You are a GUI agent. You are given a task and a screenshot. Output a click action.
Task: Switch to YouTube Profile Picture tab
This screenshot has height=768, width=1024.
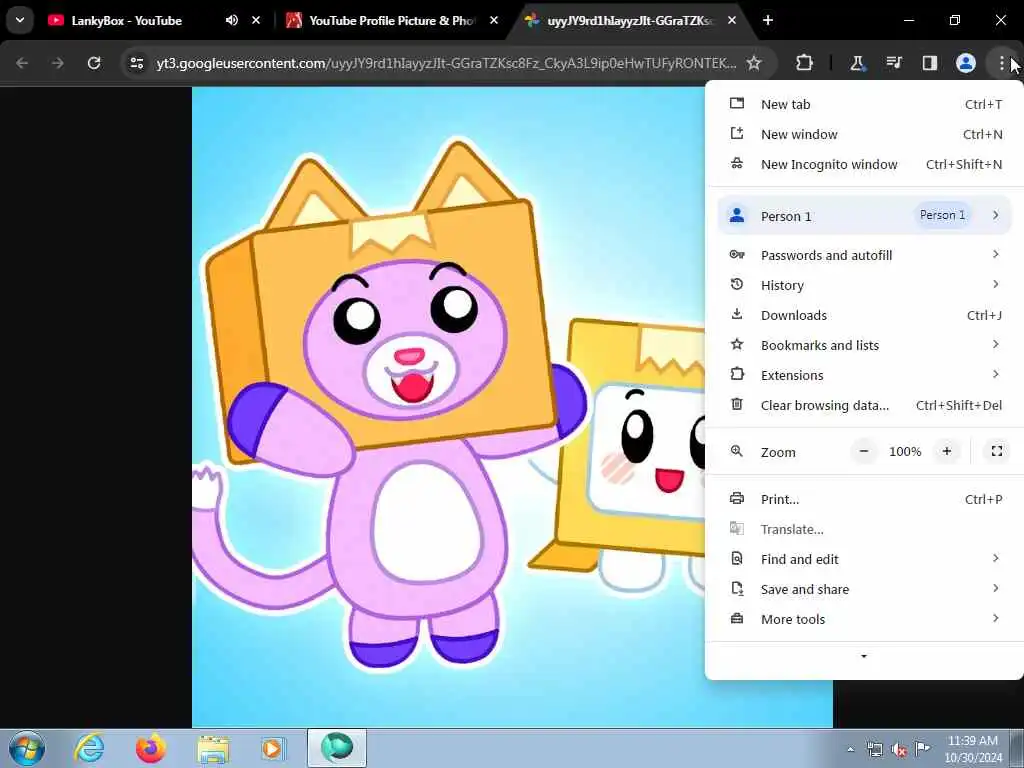point(392,20)
